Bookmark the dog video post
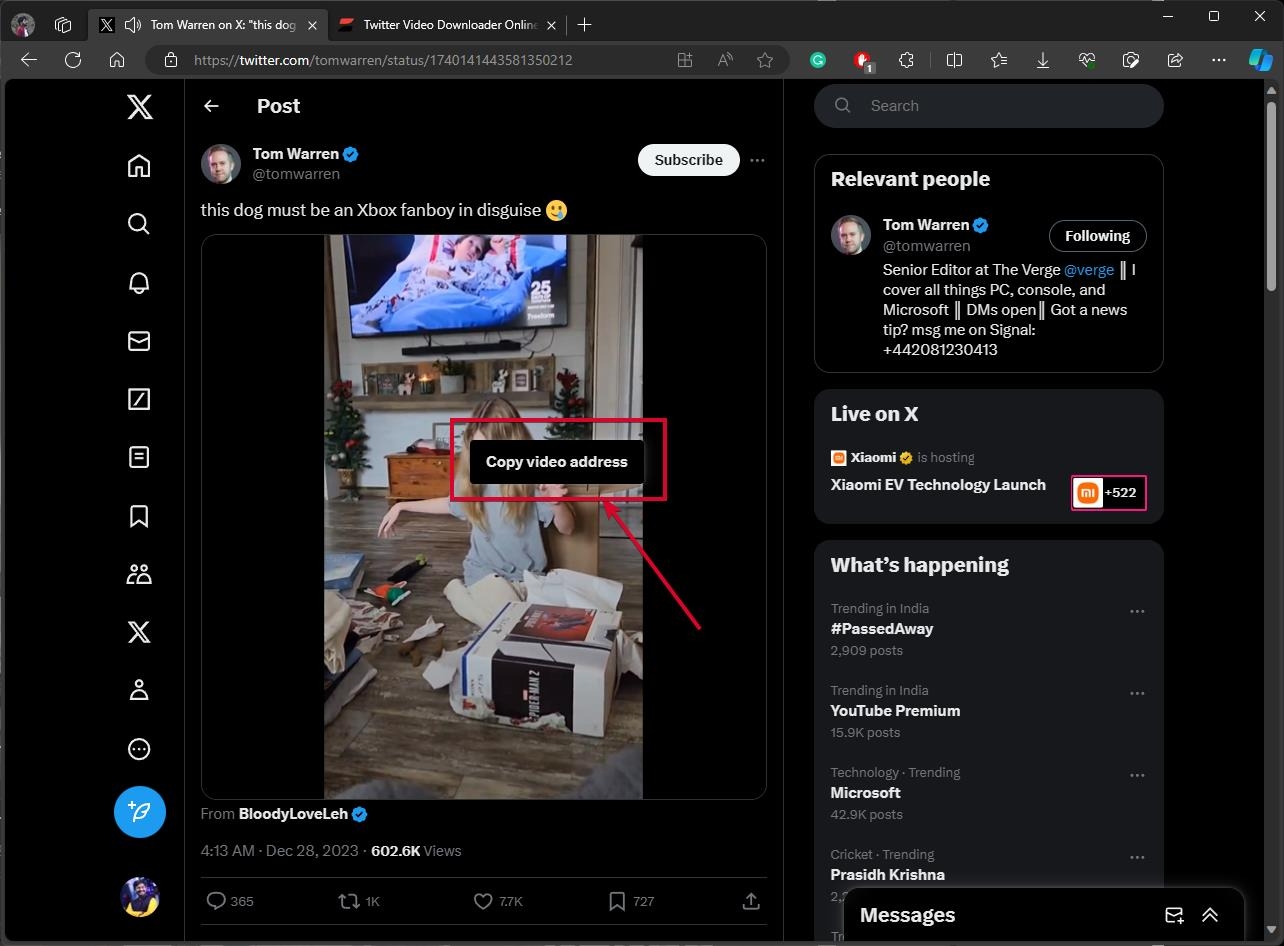 [617, 901]
